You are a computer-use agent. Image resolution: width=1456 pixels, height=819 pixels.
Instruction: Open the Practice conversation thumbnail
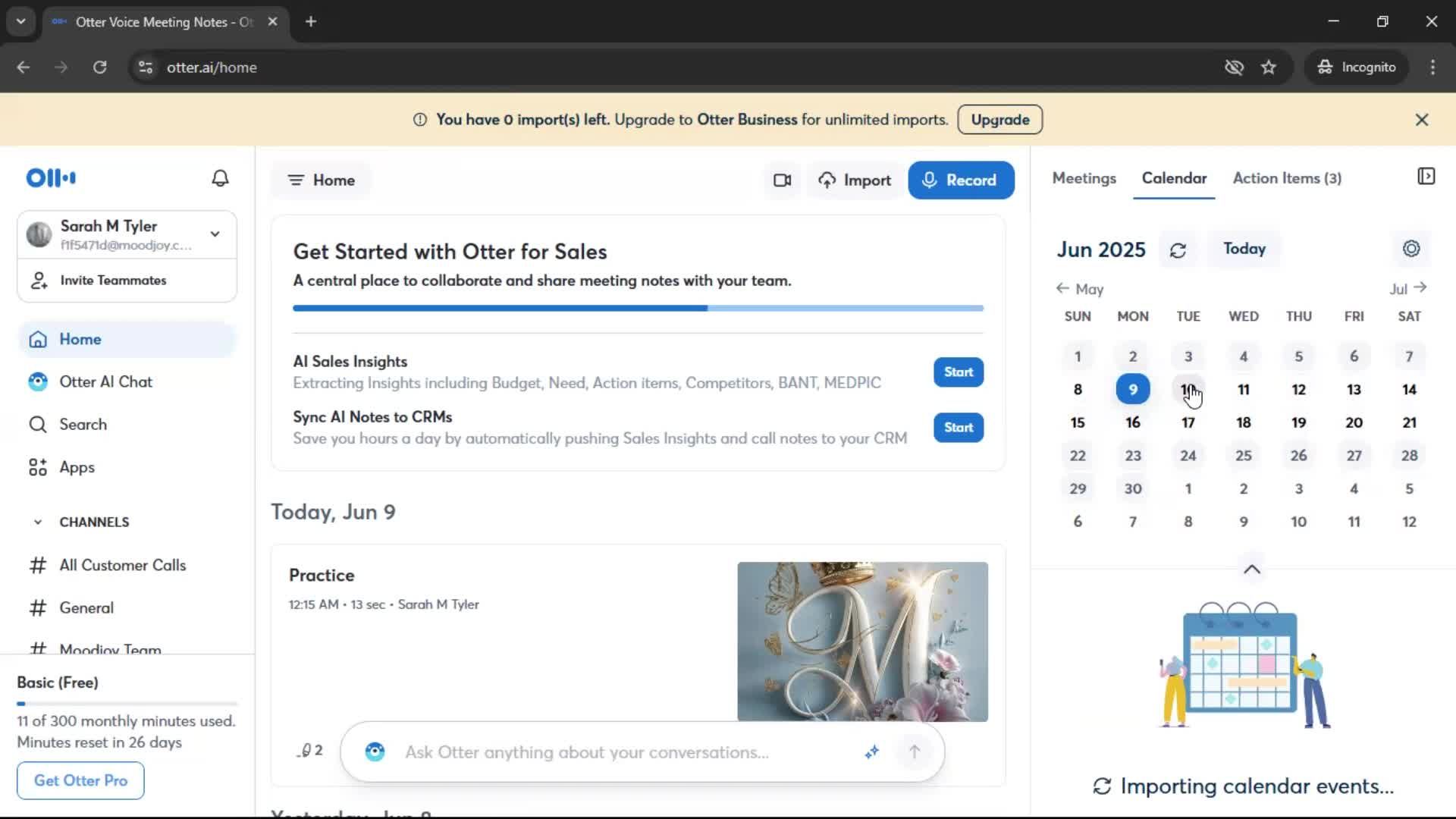[863, 642]
